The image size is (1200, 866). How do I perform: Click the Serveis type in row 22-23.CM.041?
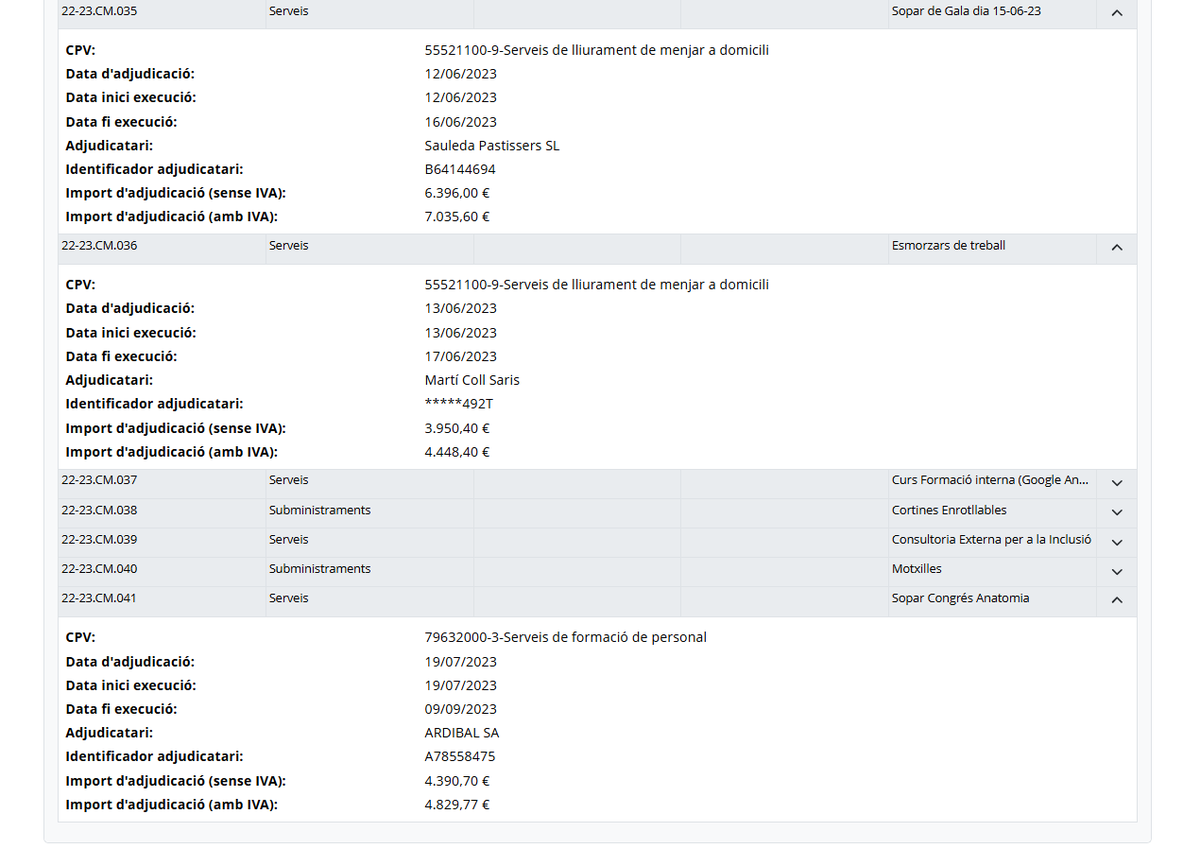click(x=288, y=598)
